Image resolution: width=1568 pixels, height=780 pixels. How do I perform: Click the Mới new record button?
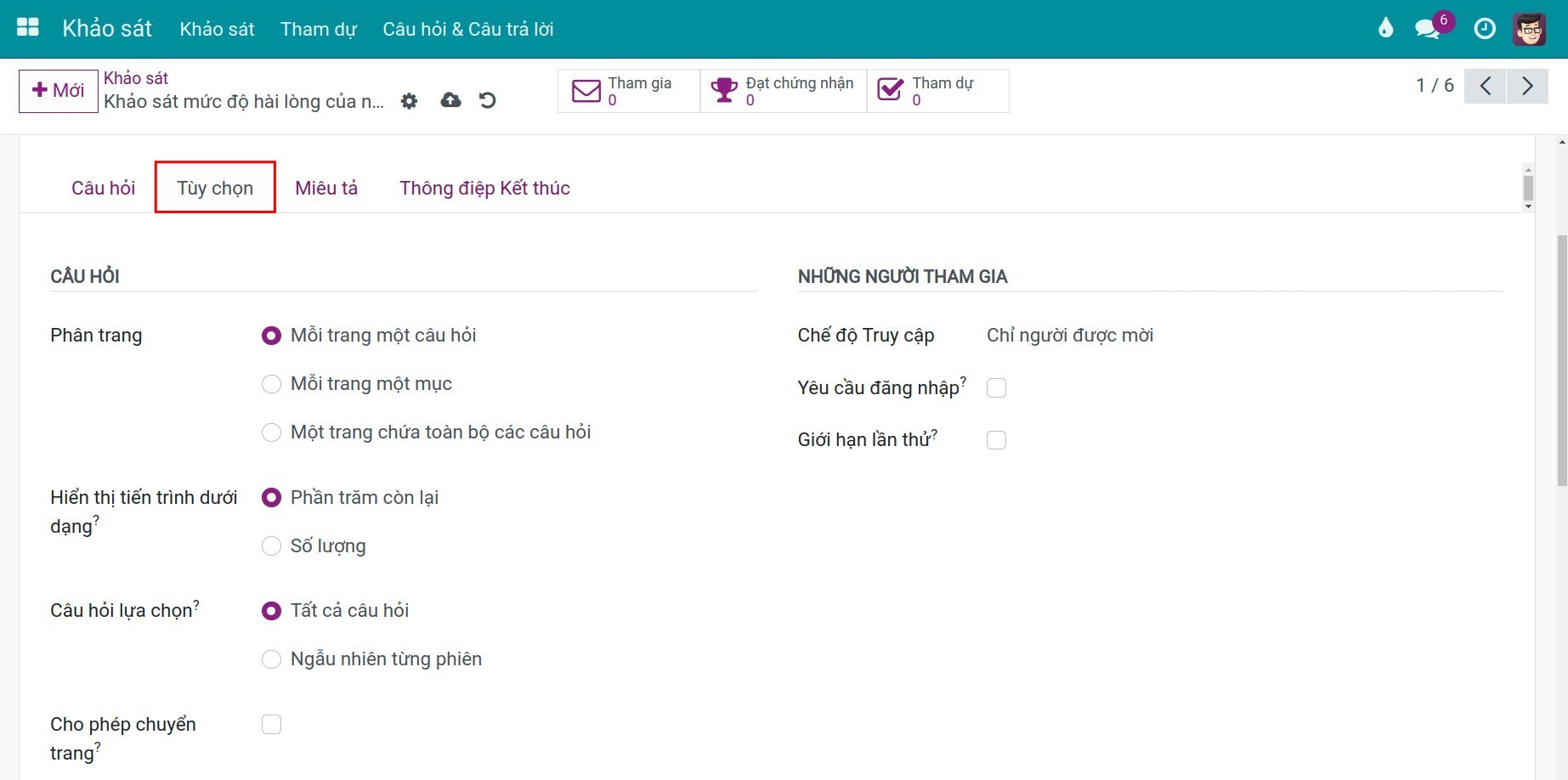coord(58,91)
